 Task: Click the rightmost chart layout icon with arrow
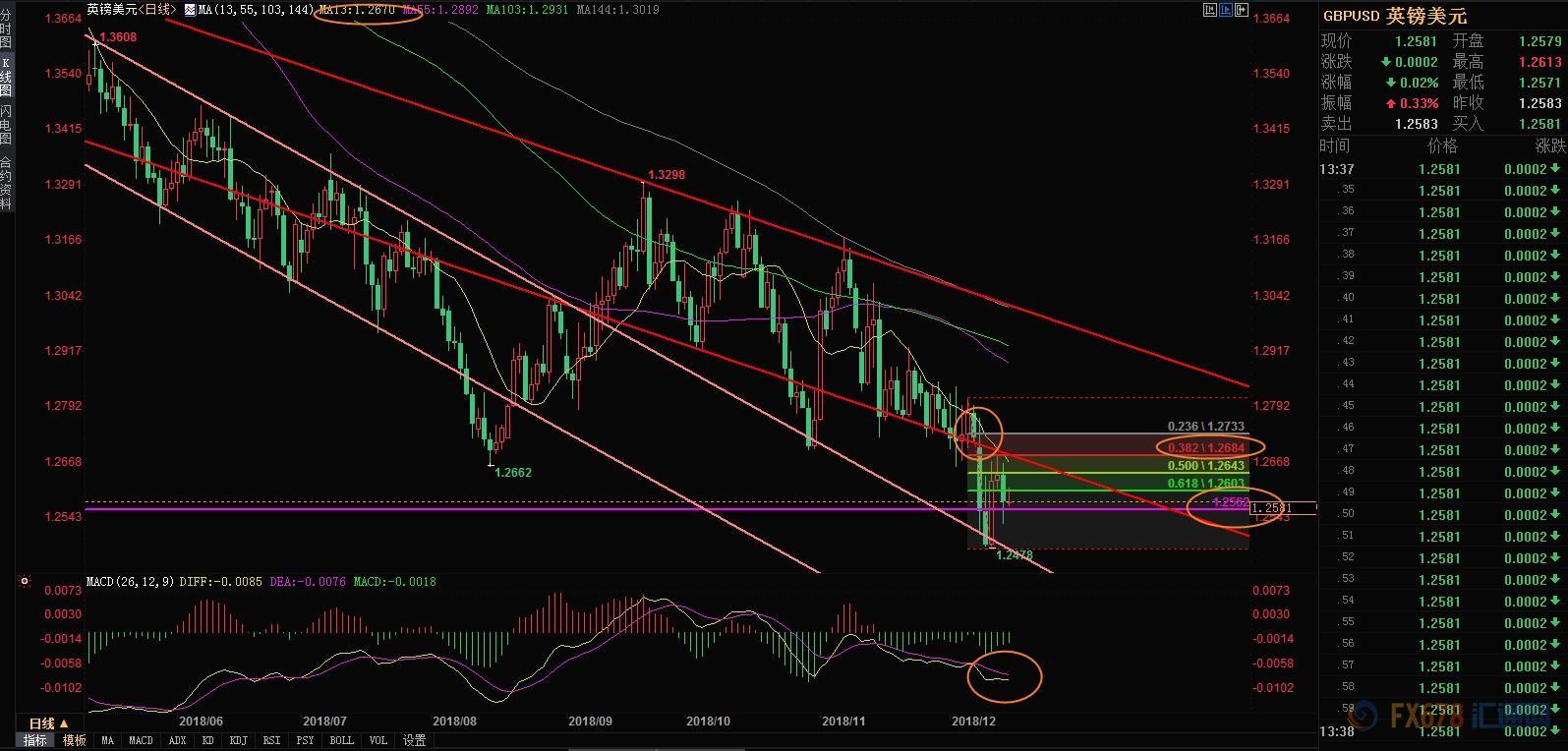(x=1242, y=10)
